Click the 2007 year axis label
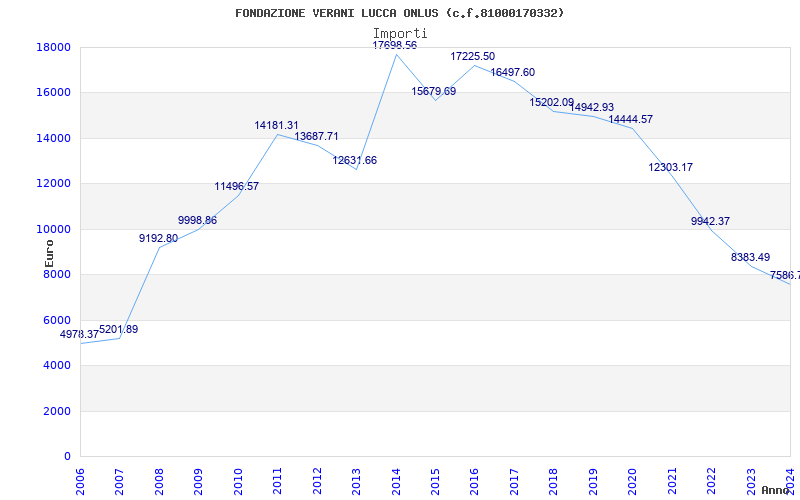The width and height of the screenshot is (800, 500). [x=119, y=481]
